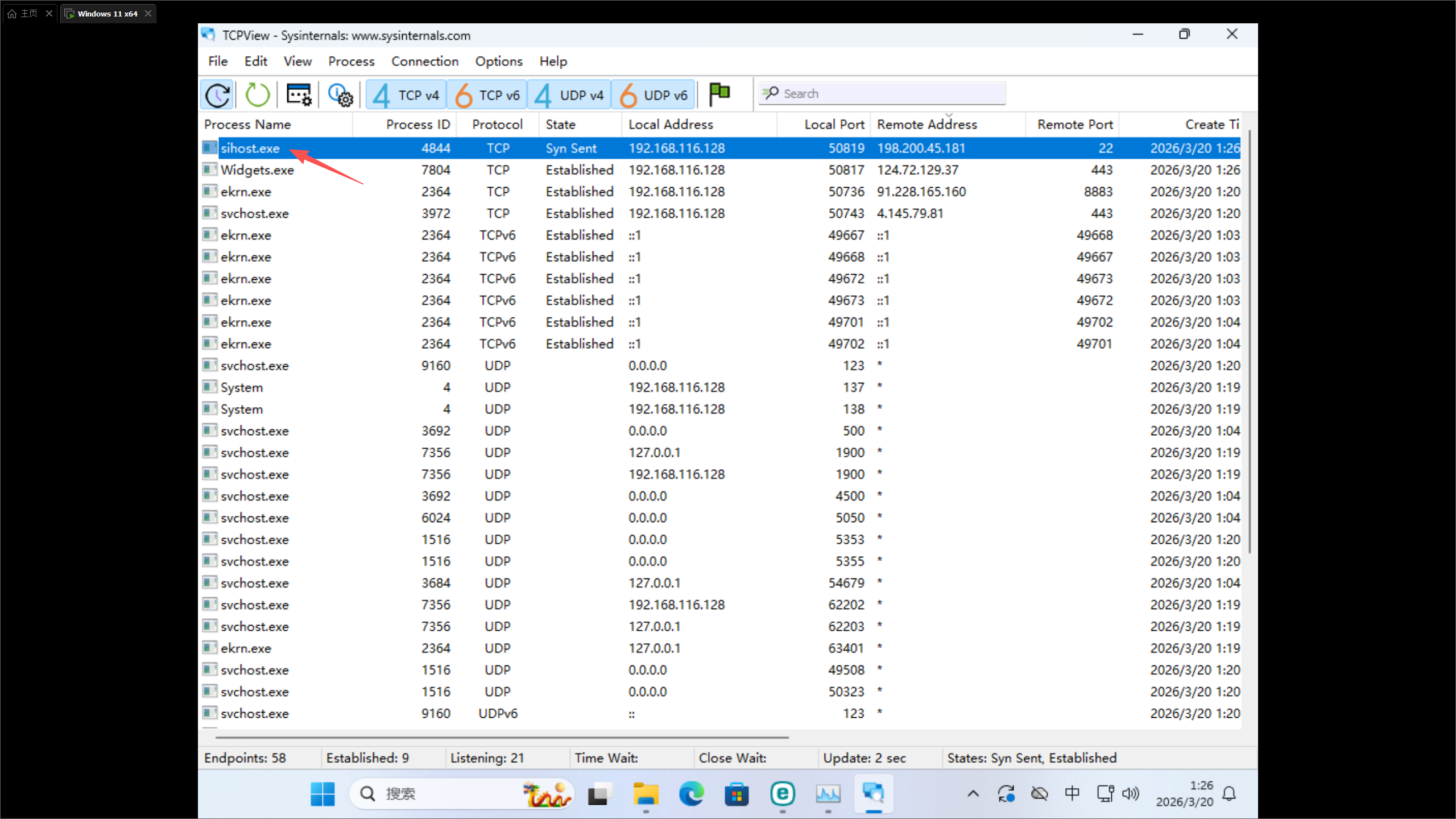This screenshot has height=819, width=1456.
Task: Open the Connection menu
Action: pyautogui.click(x=424, y=61)
